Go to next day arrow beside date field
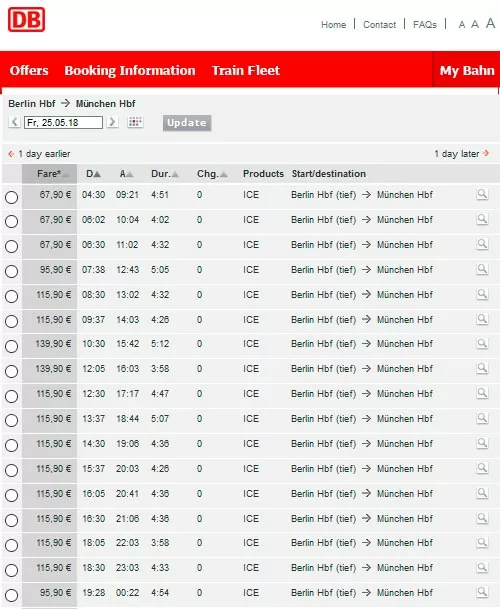The width and height of the screenshot is (500, 610). [112, 122]
